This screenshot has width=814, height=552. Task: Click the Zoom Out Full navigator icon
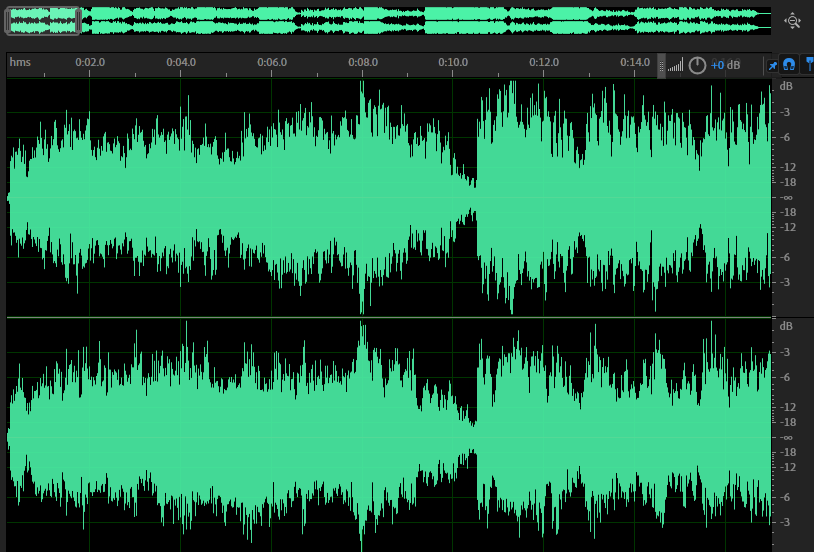(x=792, y=21)
